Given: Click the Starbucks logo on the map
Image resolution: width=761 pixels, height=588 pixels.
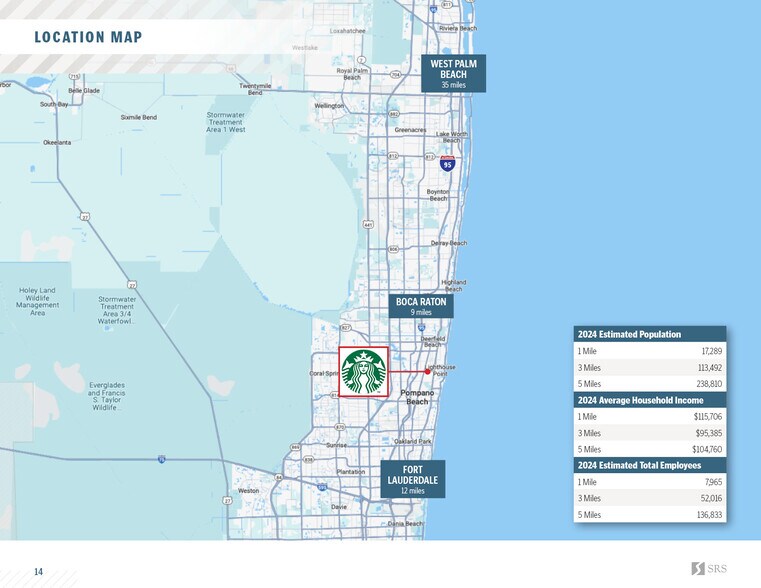Looking at the screenshot, I should [364, 372].
